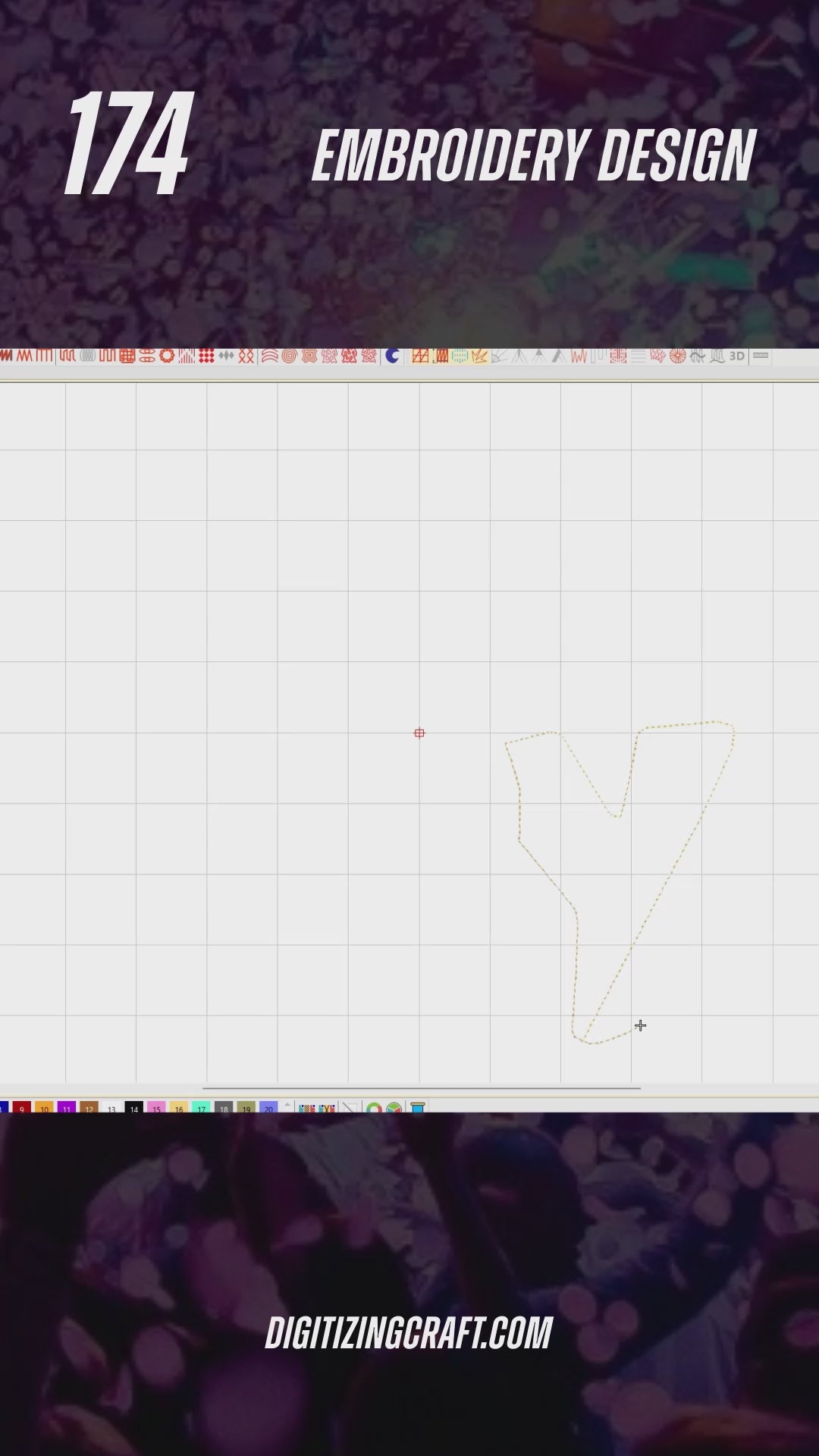Image resolution: width=819 pixels, height=1456 pixels.
Task: Open the color wheel ring icon
Action: [374, 1109]
